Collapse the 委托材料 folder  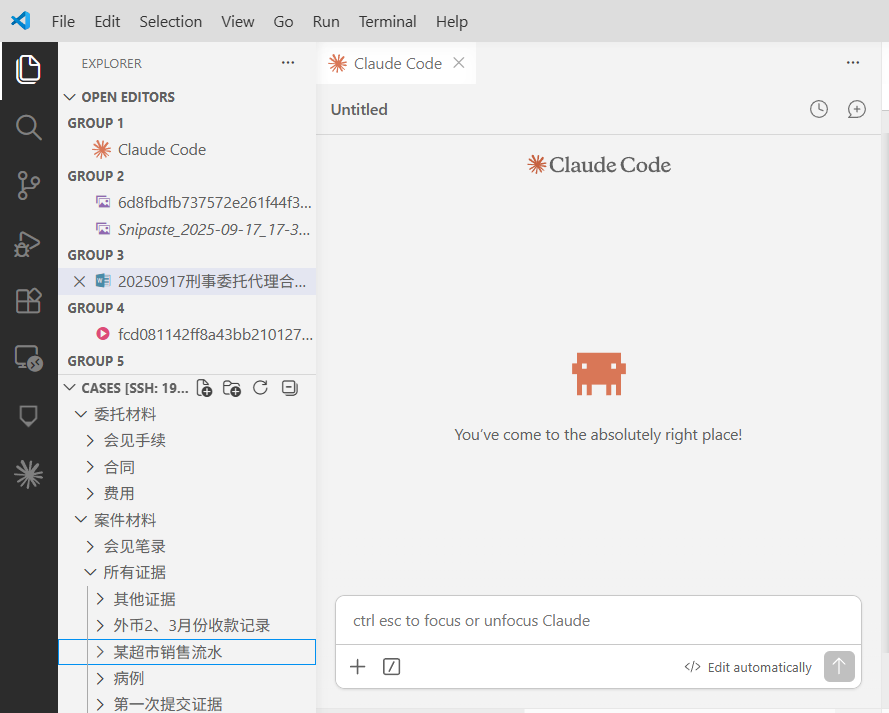tap(81, 414)
